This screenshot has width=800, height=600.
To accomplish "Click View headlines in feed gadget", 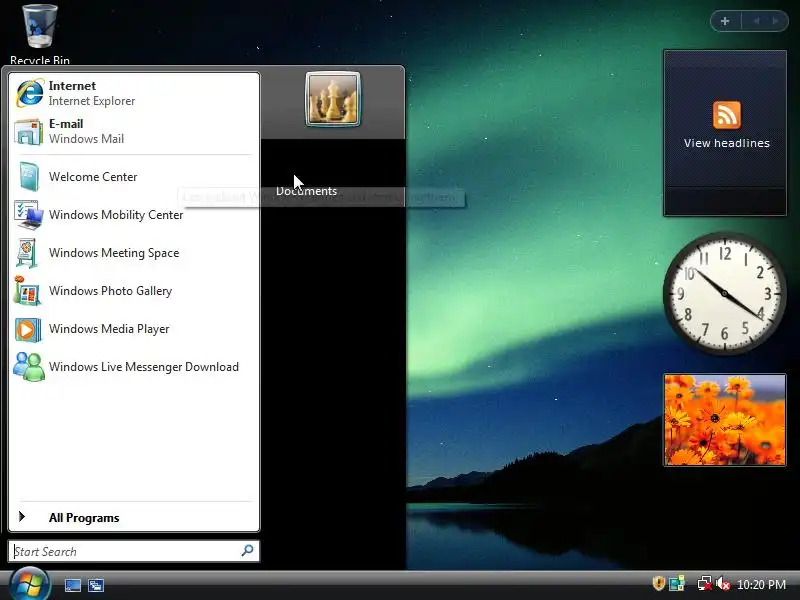I will pyautogui.click(x=727, y=143).
